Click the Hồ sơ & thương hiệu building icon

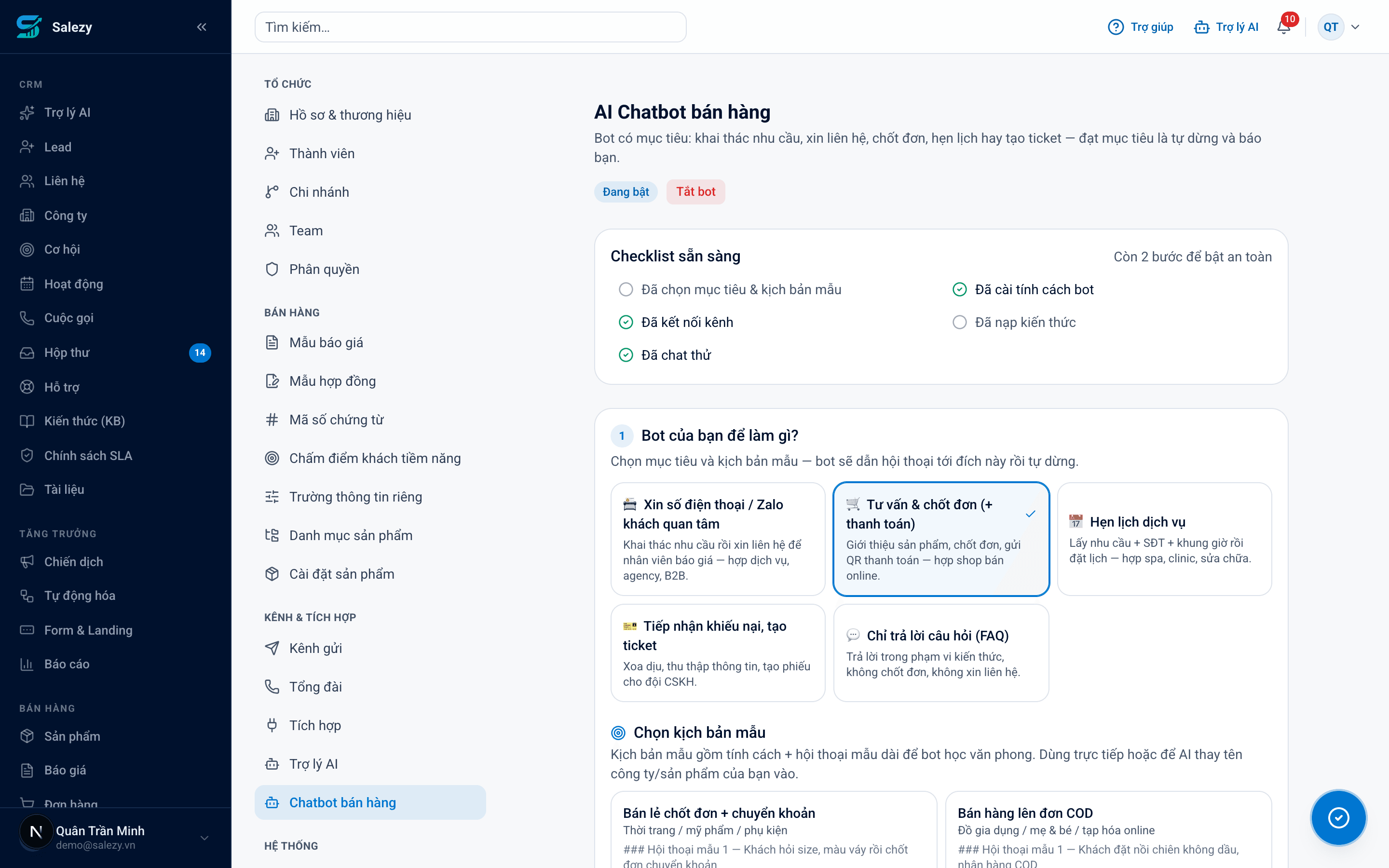tap(272, 115)
